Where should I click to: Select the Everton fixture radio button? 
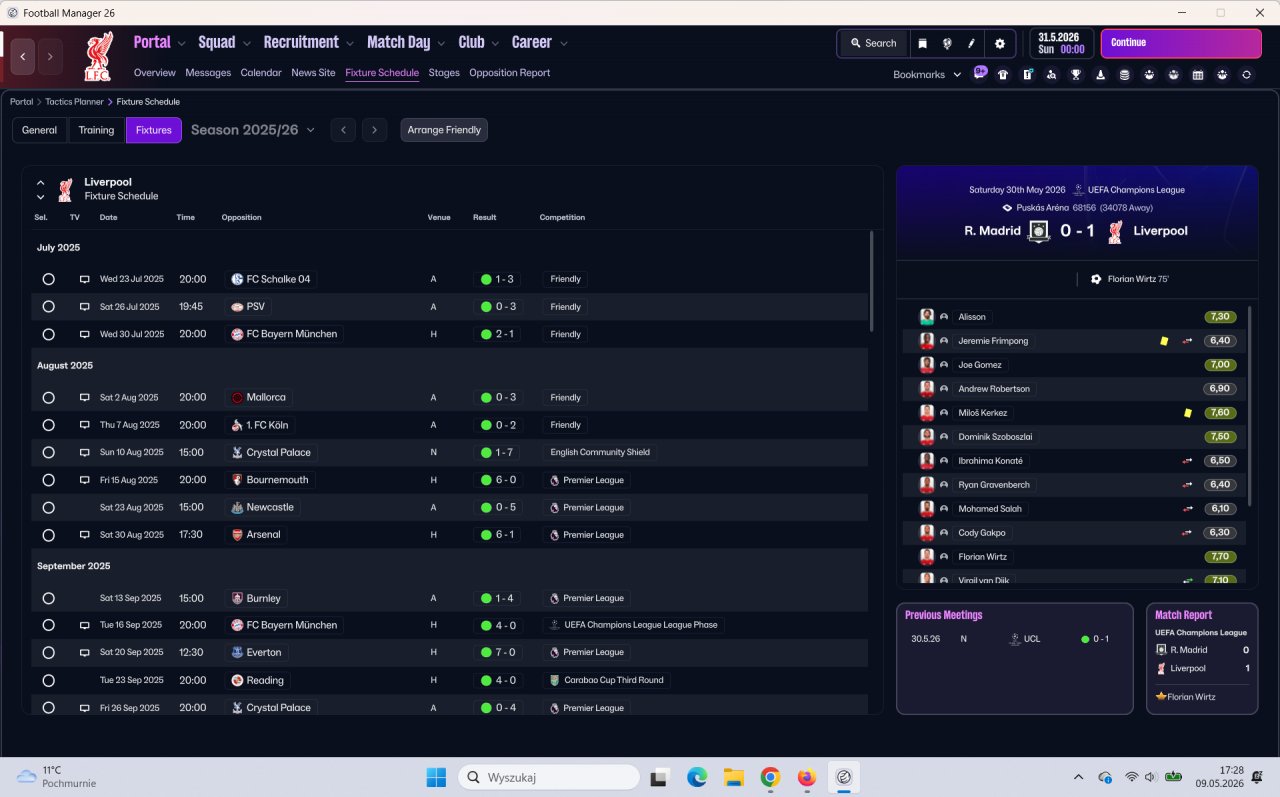point(48,652)
